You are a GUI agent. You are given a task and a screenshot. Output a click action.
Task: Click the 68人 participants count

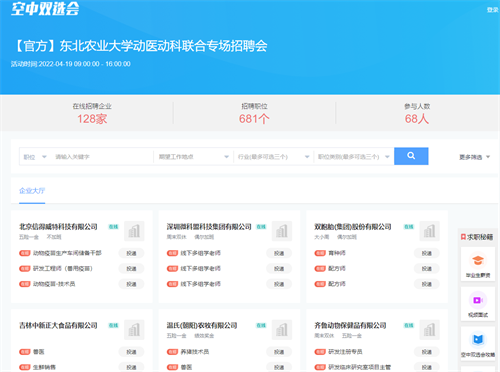(417, 119)
